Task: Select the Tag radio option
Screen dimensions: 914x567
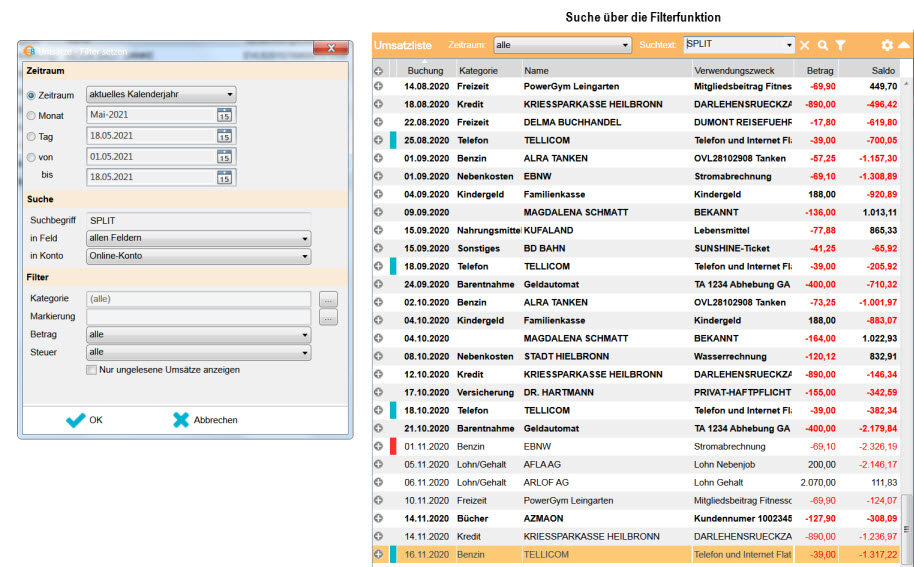Action: (31, 137)
